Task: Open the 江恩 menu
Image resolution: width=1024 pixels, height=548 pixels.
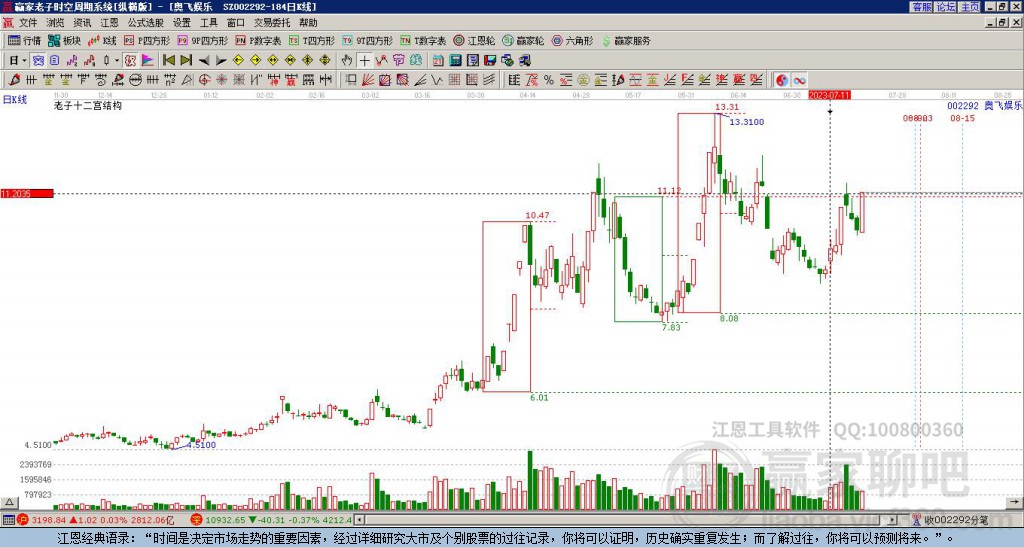Action: [109, 23]
